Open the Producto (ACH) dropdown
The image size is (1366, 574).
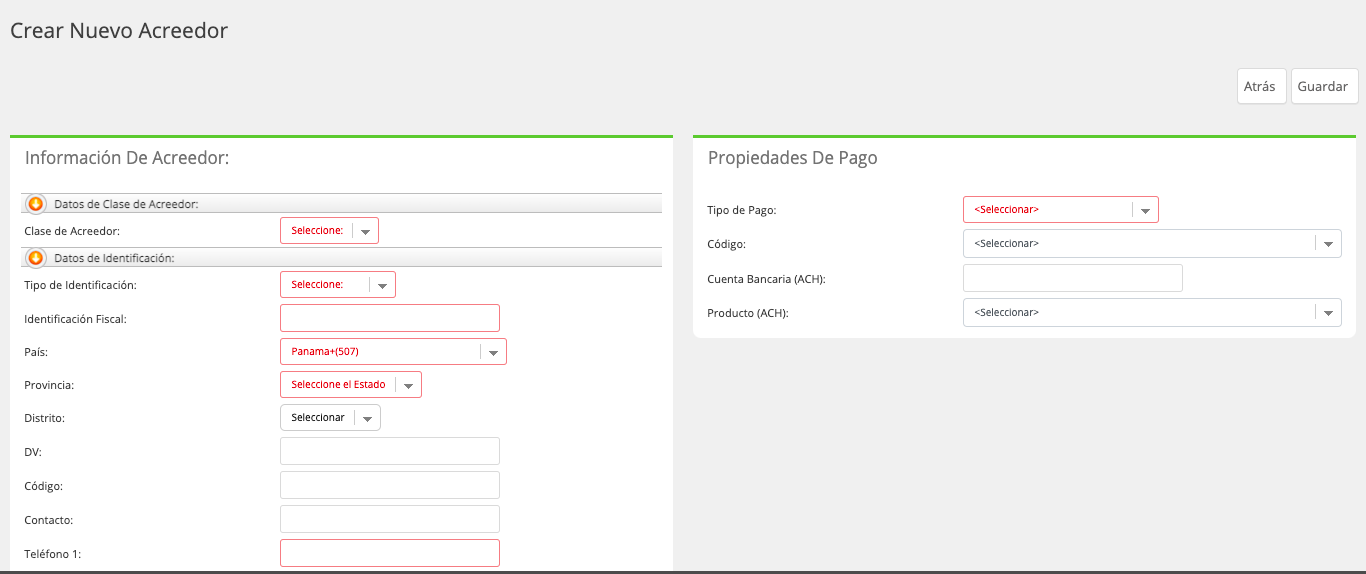(1152, 313)
